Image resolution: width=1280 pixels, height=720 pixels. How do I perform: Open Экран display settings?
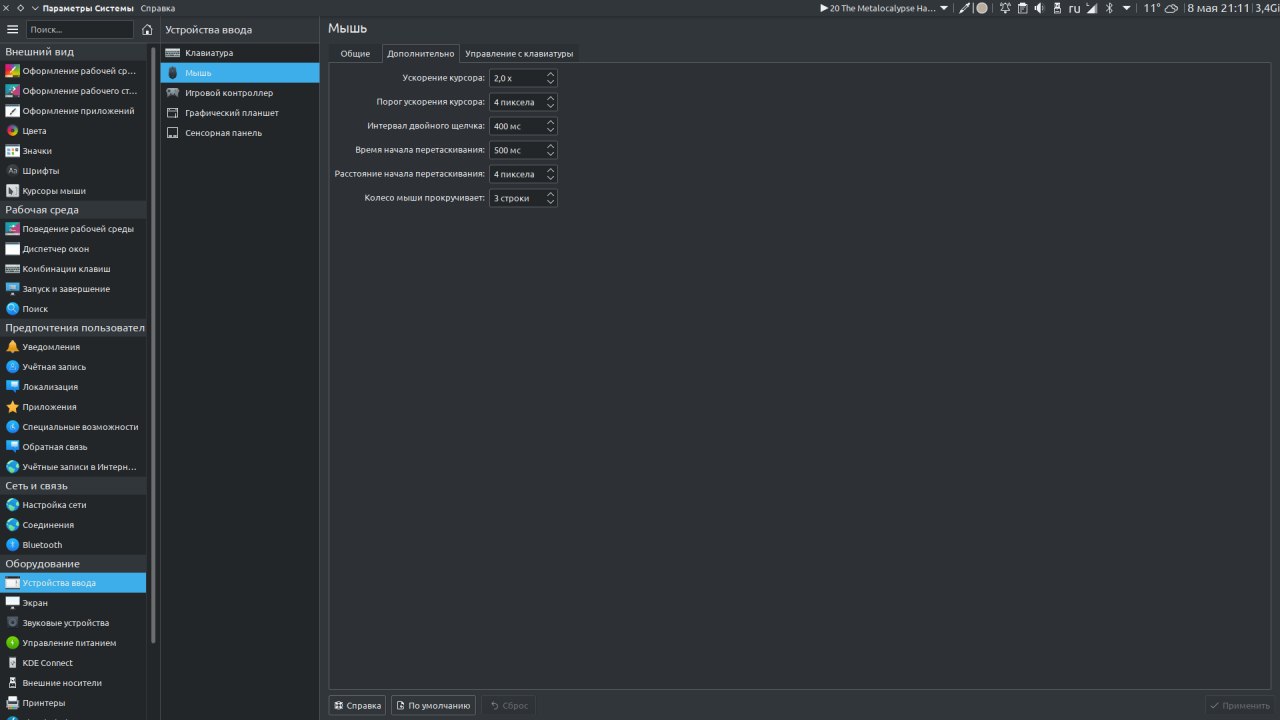(73, 603)
